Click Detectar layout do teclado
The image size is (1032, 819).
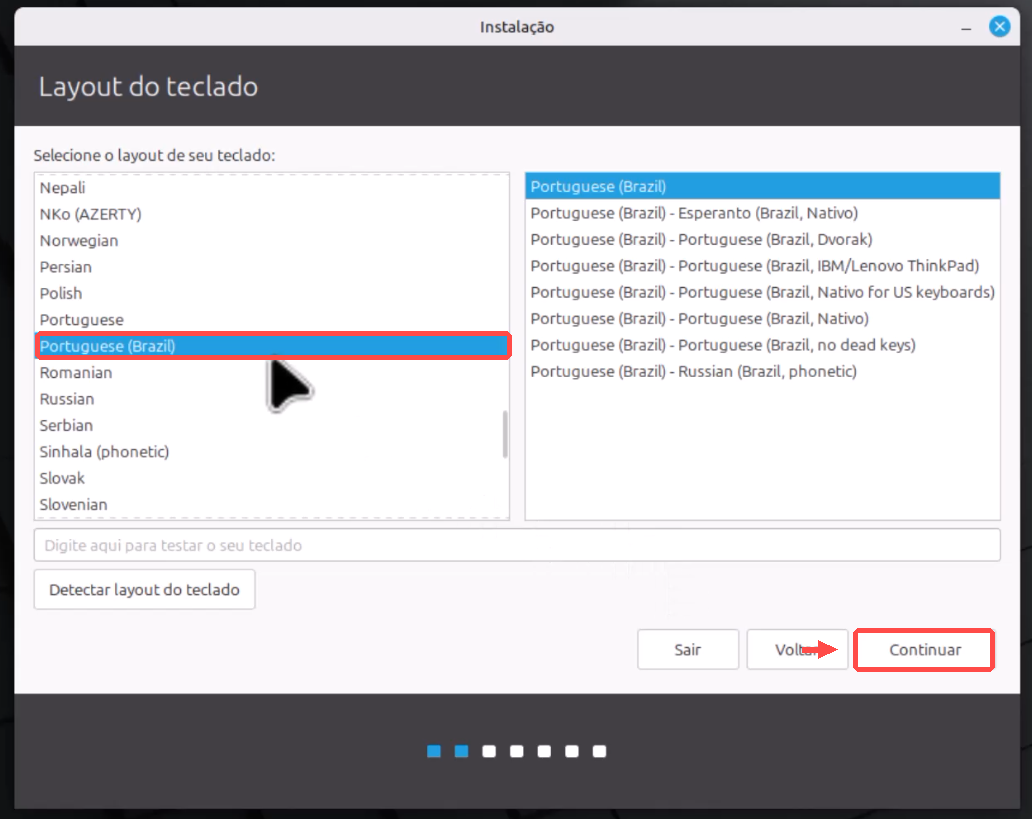click(x=144, y=589)
